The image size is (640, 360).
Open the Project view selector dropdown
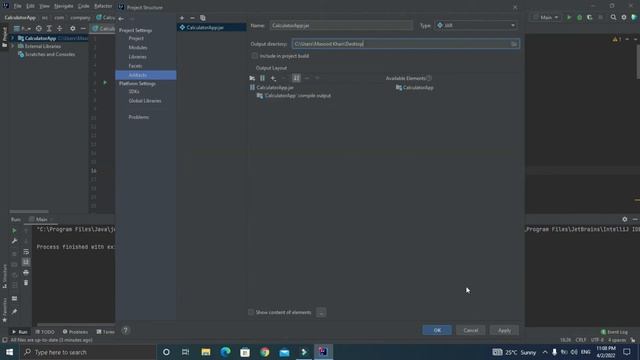tap(22, 29)
